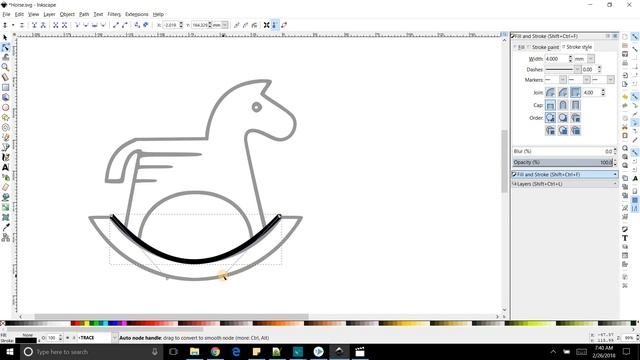
Task: Make selected nodes smooth
Action: [86, 25]
